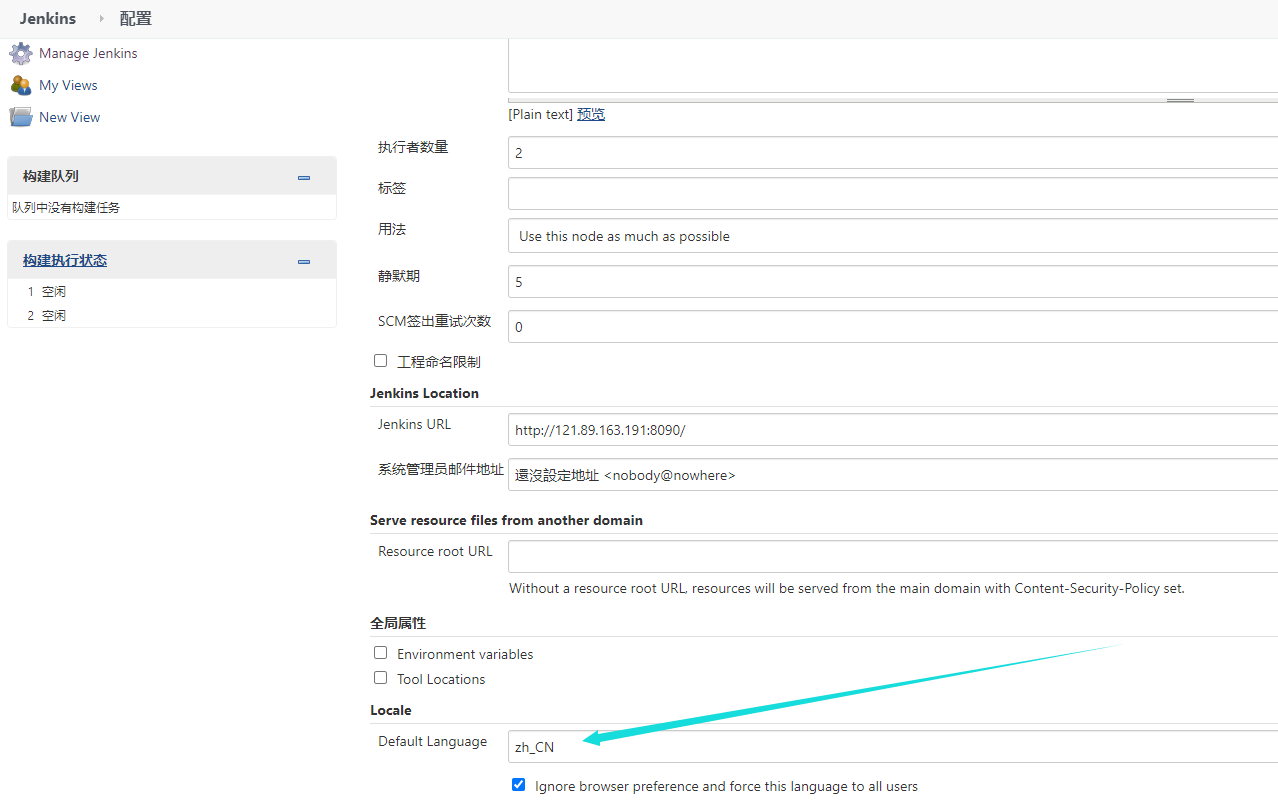Open the 构建执行状态 link
This screenshot has width=1278, height=811.
65,260
